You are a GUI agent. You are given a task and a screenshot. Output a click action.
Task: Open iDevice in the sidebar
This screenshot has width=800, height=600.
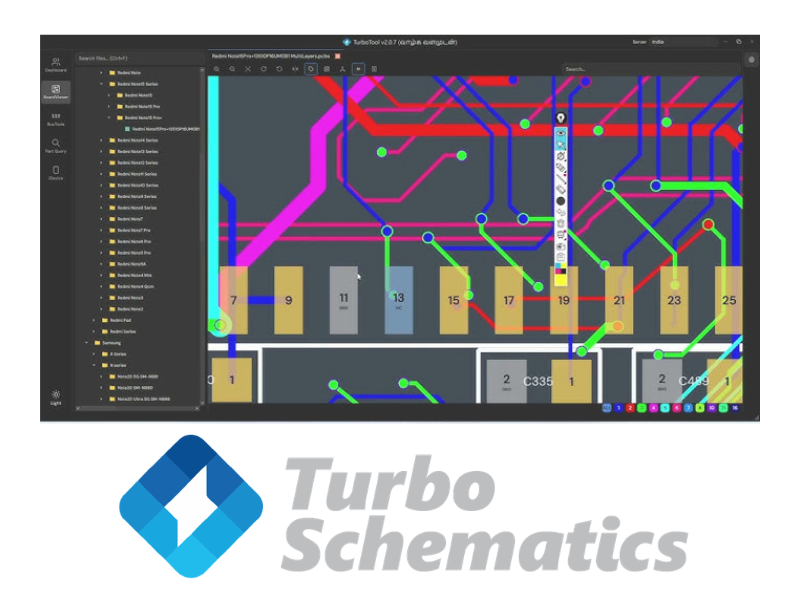(x=56, y=173)
